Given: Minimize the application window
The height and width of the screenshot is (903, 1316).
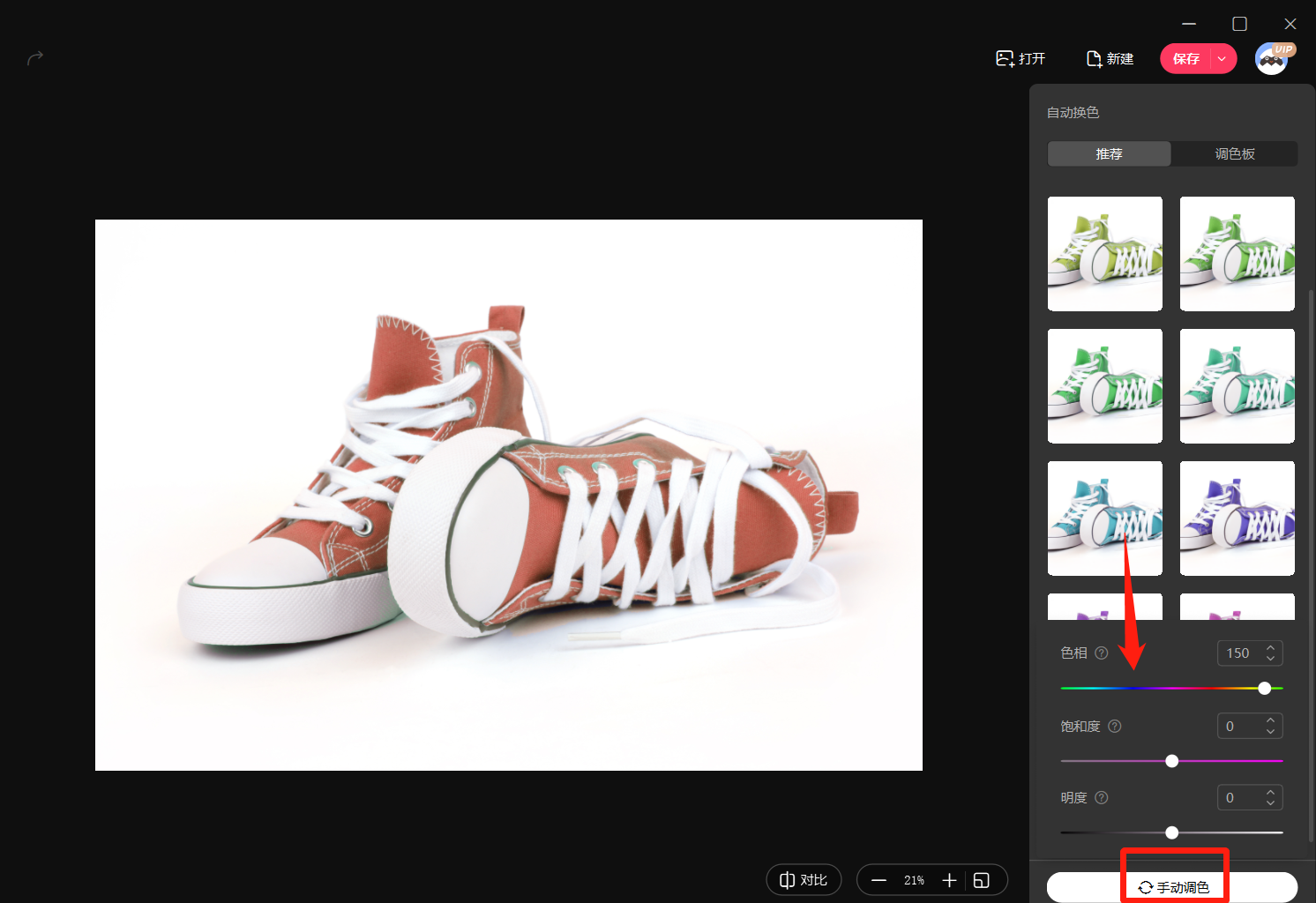Looking at the screenshot, I should tap(1189, 24).
